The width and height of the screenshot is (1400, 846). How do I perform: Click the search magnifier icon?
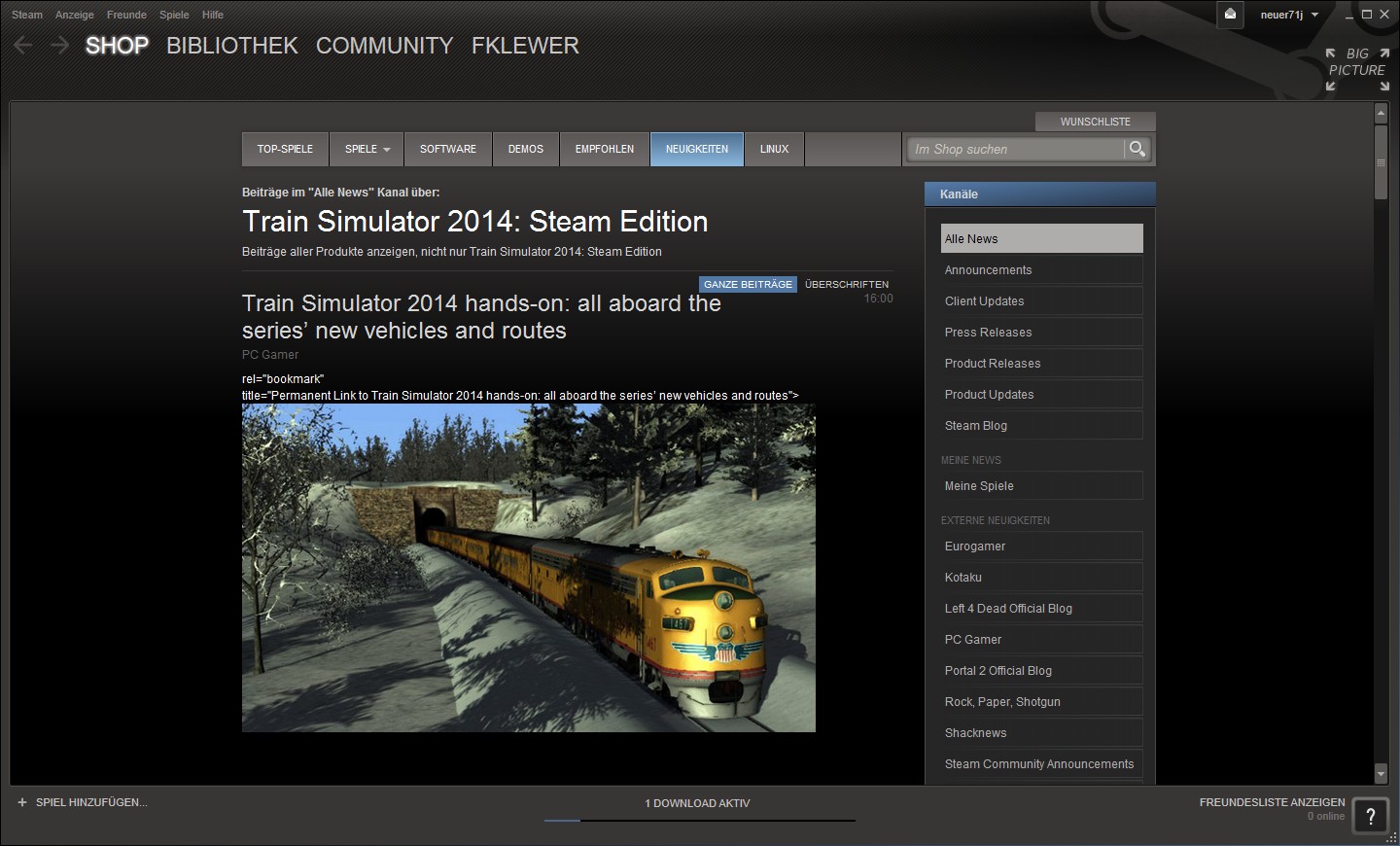[x=1137, y=149]
